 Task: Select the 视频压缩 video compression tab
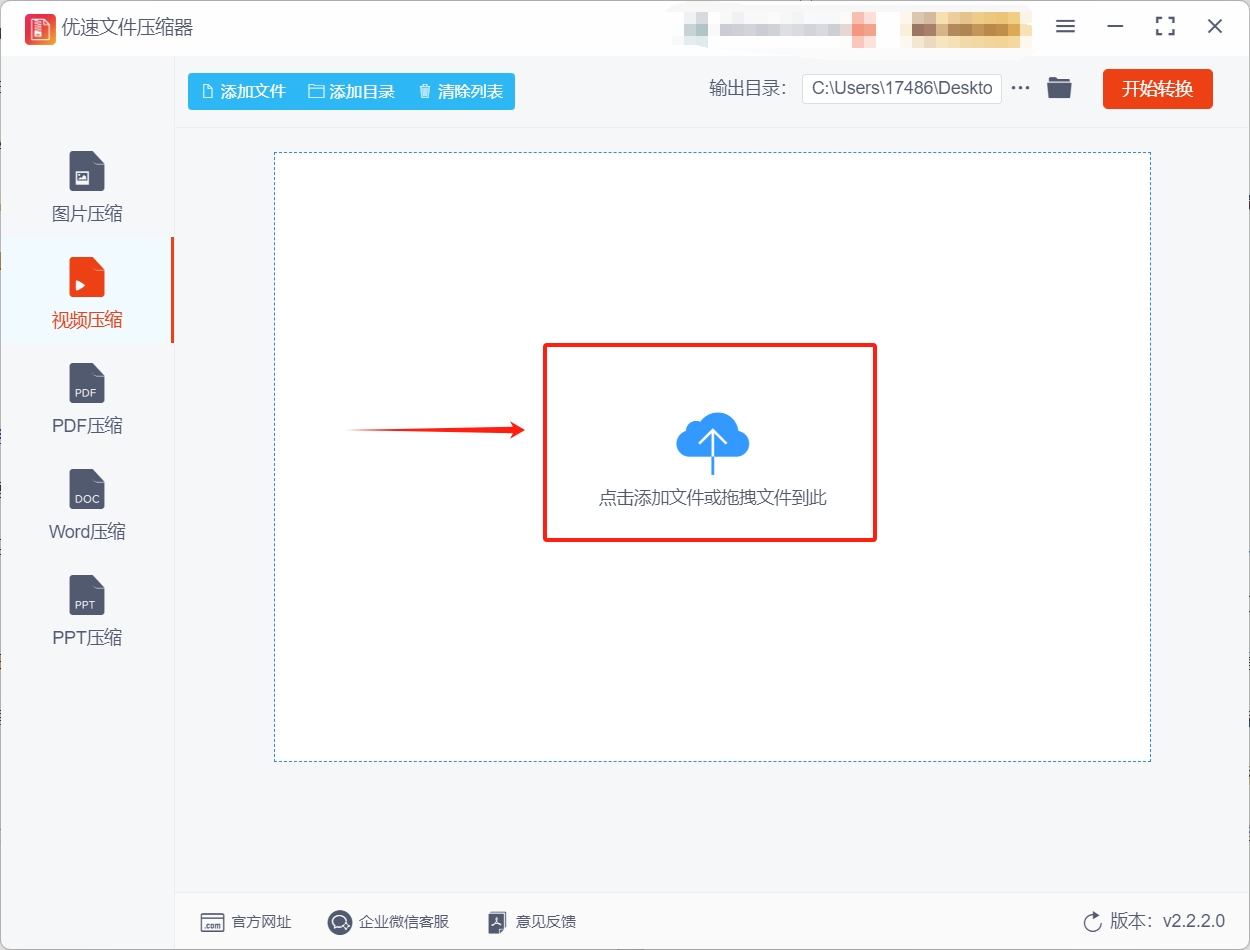pyautogui.click(x=87, y=291)
